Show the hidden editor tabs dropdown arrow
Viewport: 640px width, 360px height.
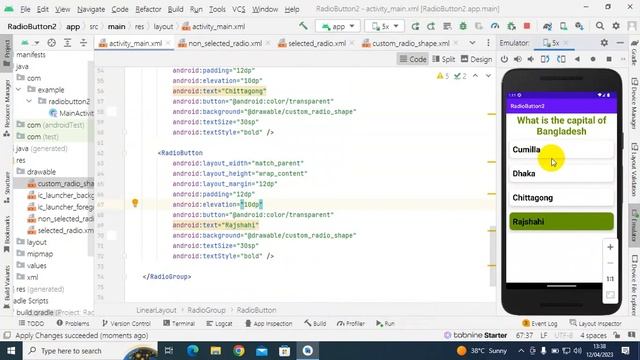pos(472,43)
